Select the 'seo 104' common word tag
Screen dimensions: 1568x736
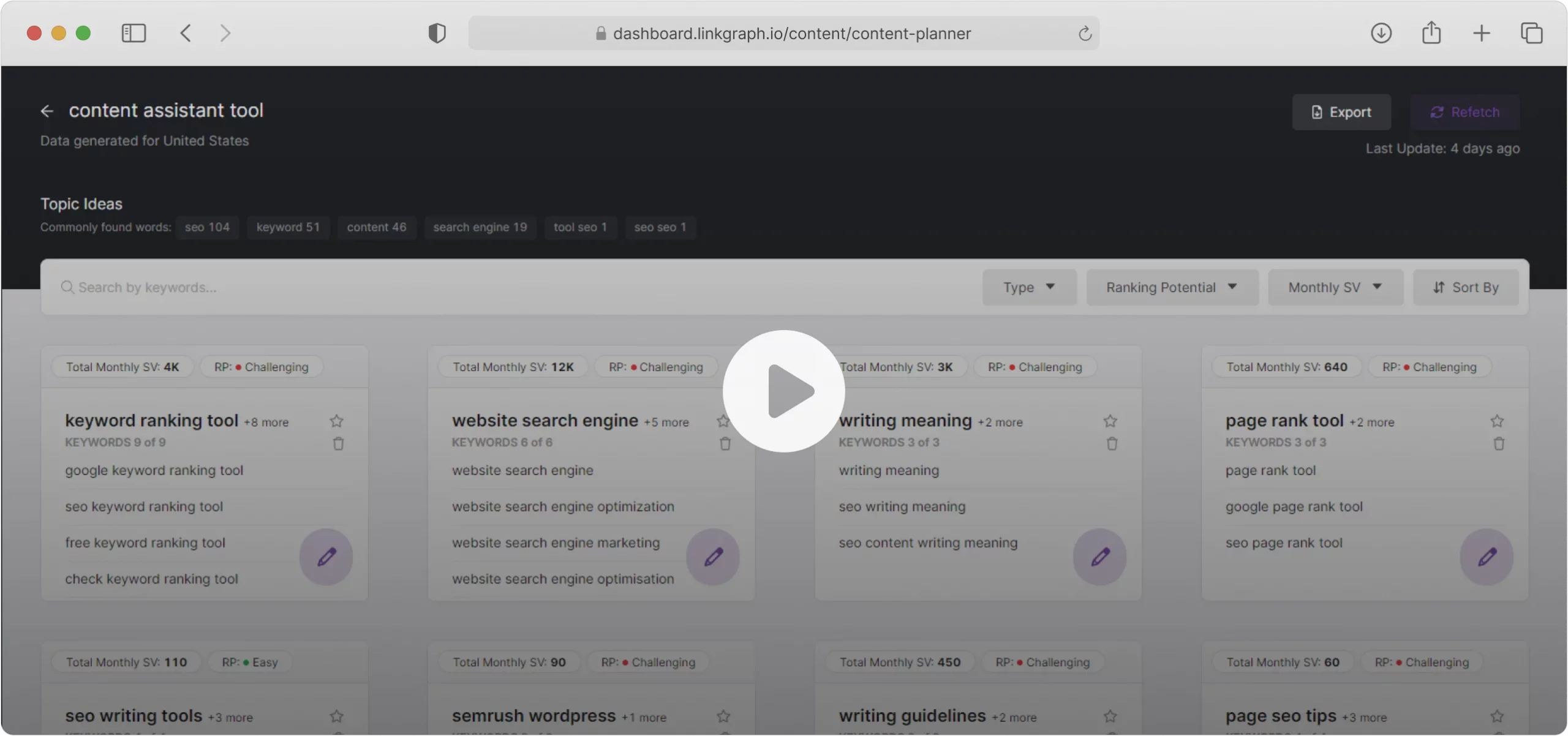pos(207,227)
